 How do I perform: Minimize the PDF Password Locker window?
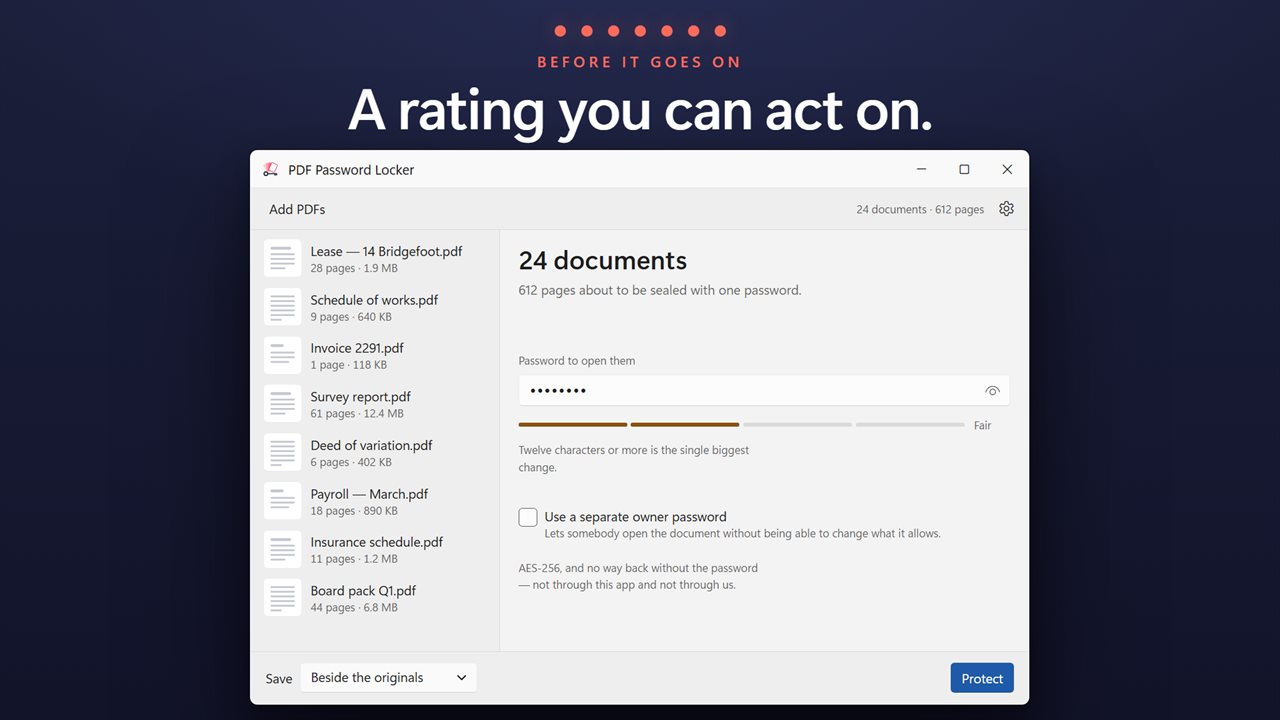coord(921,170)
